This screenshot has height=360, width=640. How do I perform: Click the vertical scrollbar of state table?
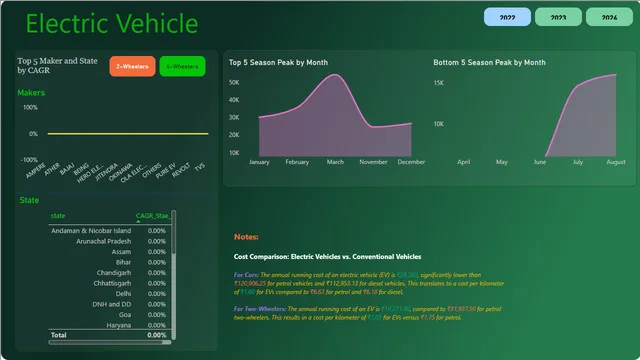[173, 274]
